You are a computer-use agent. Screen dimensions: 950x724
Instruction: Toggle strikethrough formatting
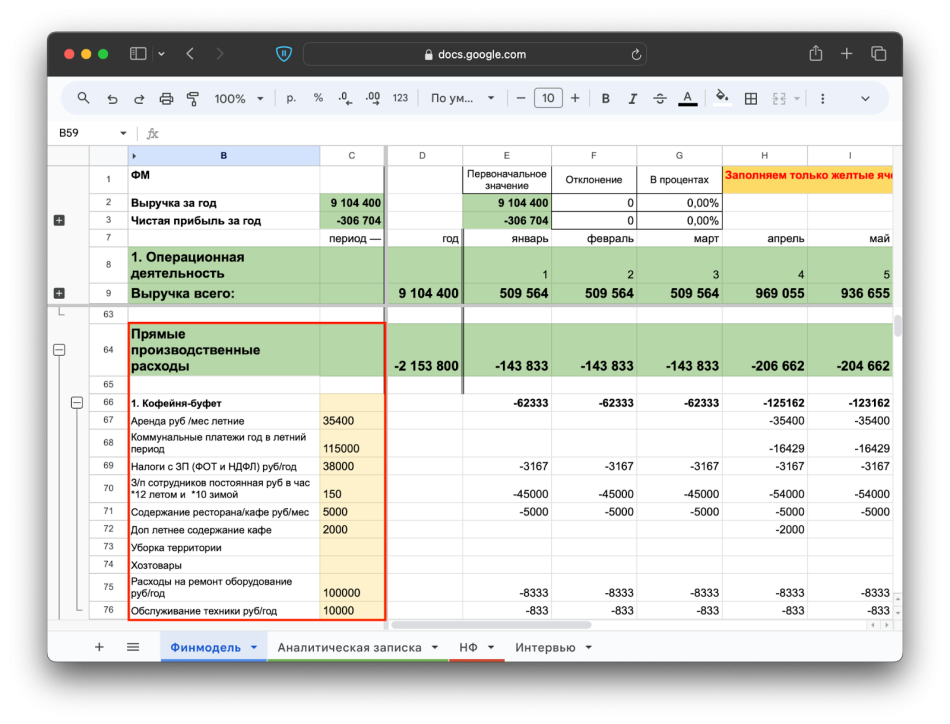(660, 98)
